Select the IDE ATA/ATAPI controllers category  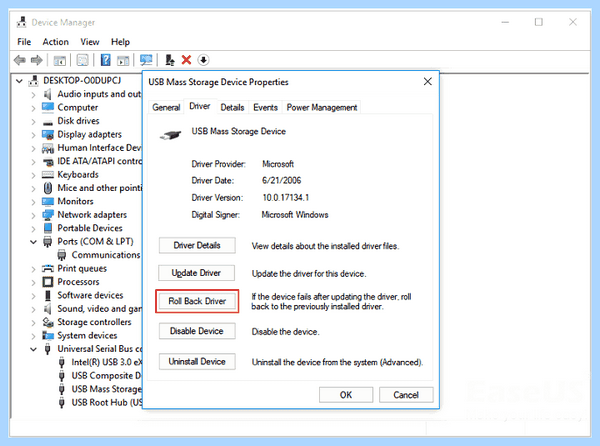tap(99, 161)
